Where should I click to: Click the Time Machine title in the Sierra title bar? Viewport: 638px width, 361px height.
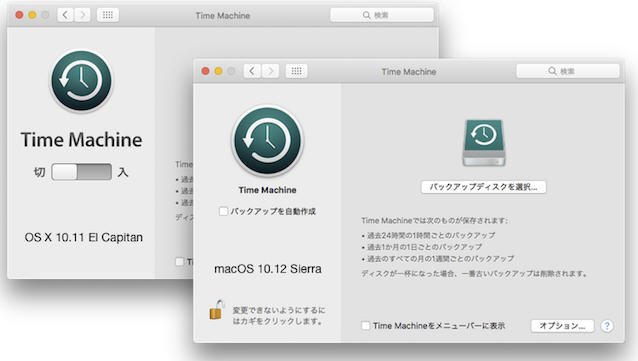pyautogui.click(x=409, y=72)
